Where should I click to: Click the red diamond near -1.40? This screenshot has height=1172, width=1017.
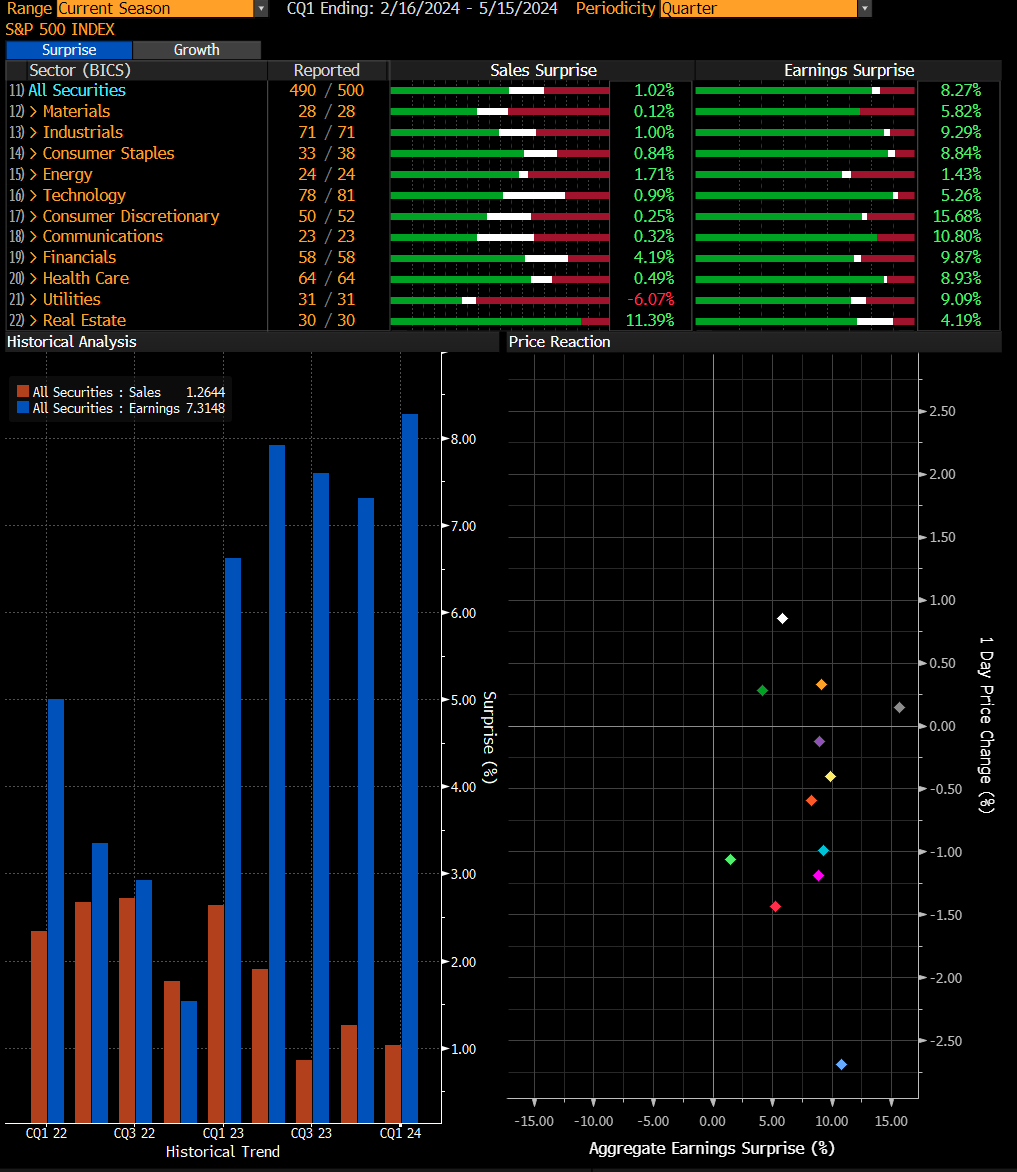tap(776, 907)
